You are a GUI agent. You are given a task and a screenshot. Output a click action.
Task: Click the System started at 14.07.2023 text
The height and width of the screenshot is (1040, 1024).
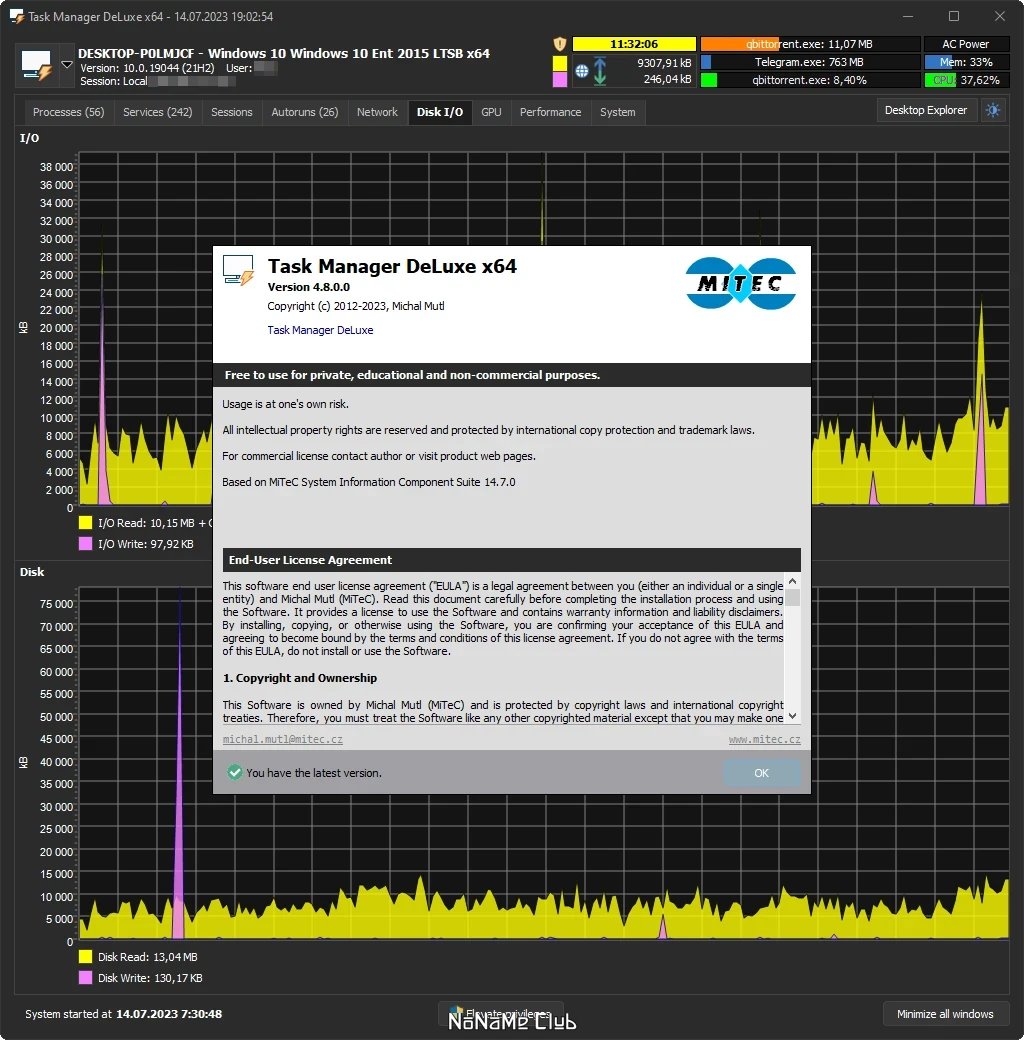(123, 1013)
